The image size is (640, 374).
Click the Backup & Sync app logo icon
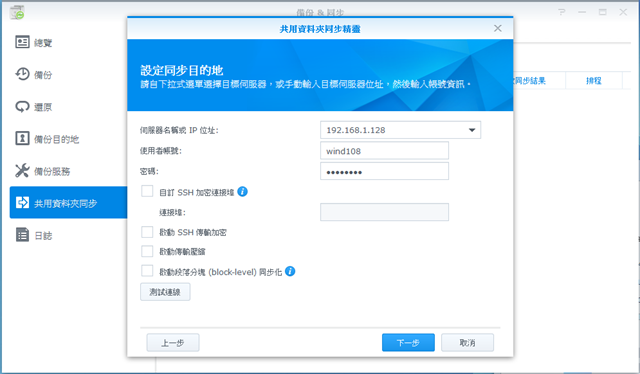[x=17, y=12]
